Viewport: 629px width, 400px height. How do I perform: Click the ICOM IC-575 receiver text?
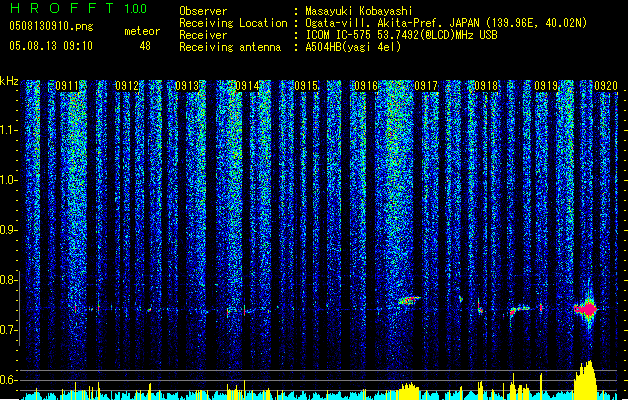[401, 35]
